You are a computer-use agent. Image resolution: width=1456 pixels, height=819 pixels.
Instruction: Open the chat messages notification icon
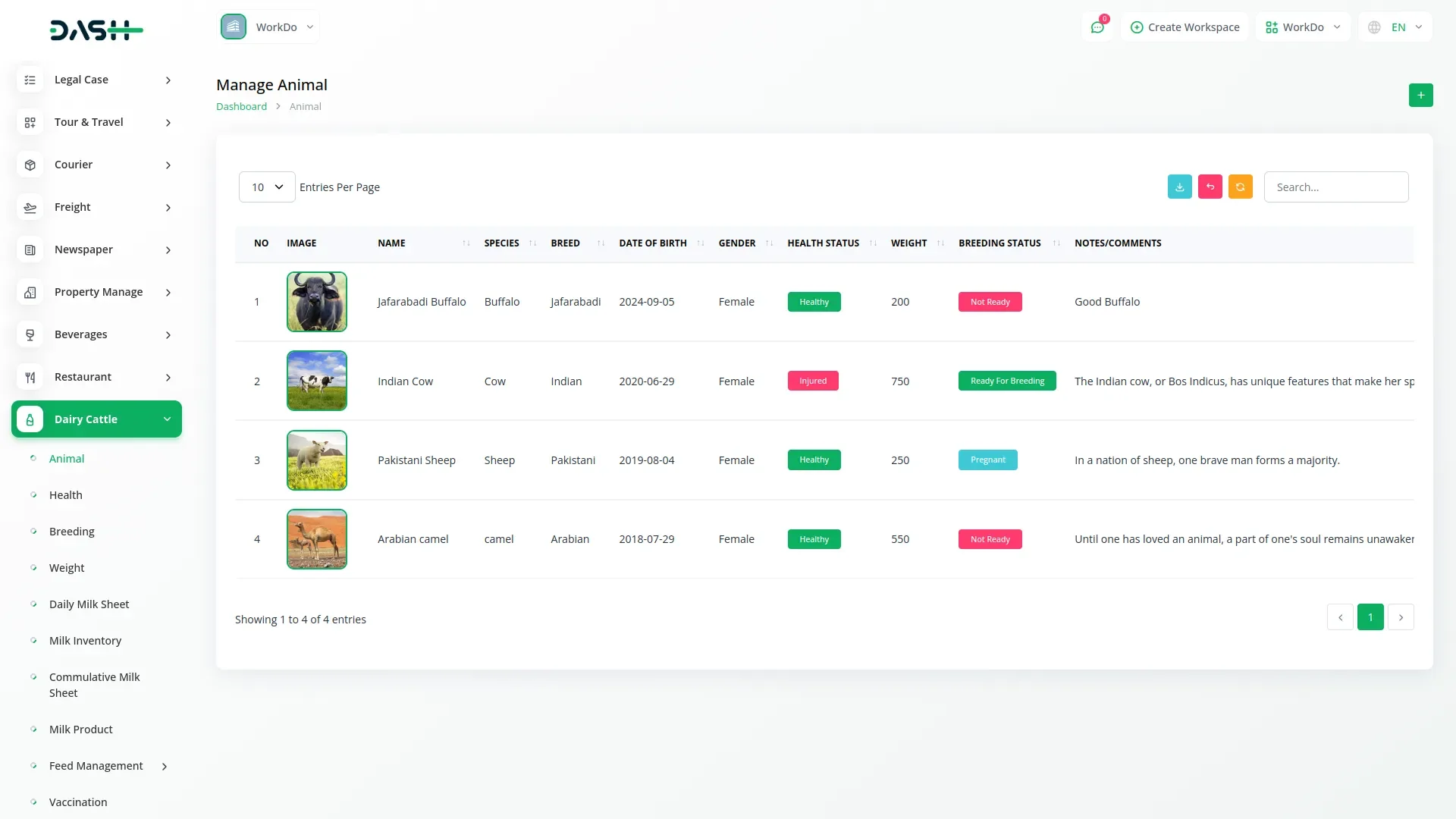pyautogui.click(x=1097, y=27)
